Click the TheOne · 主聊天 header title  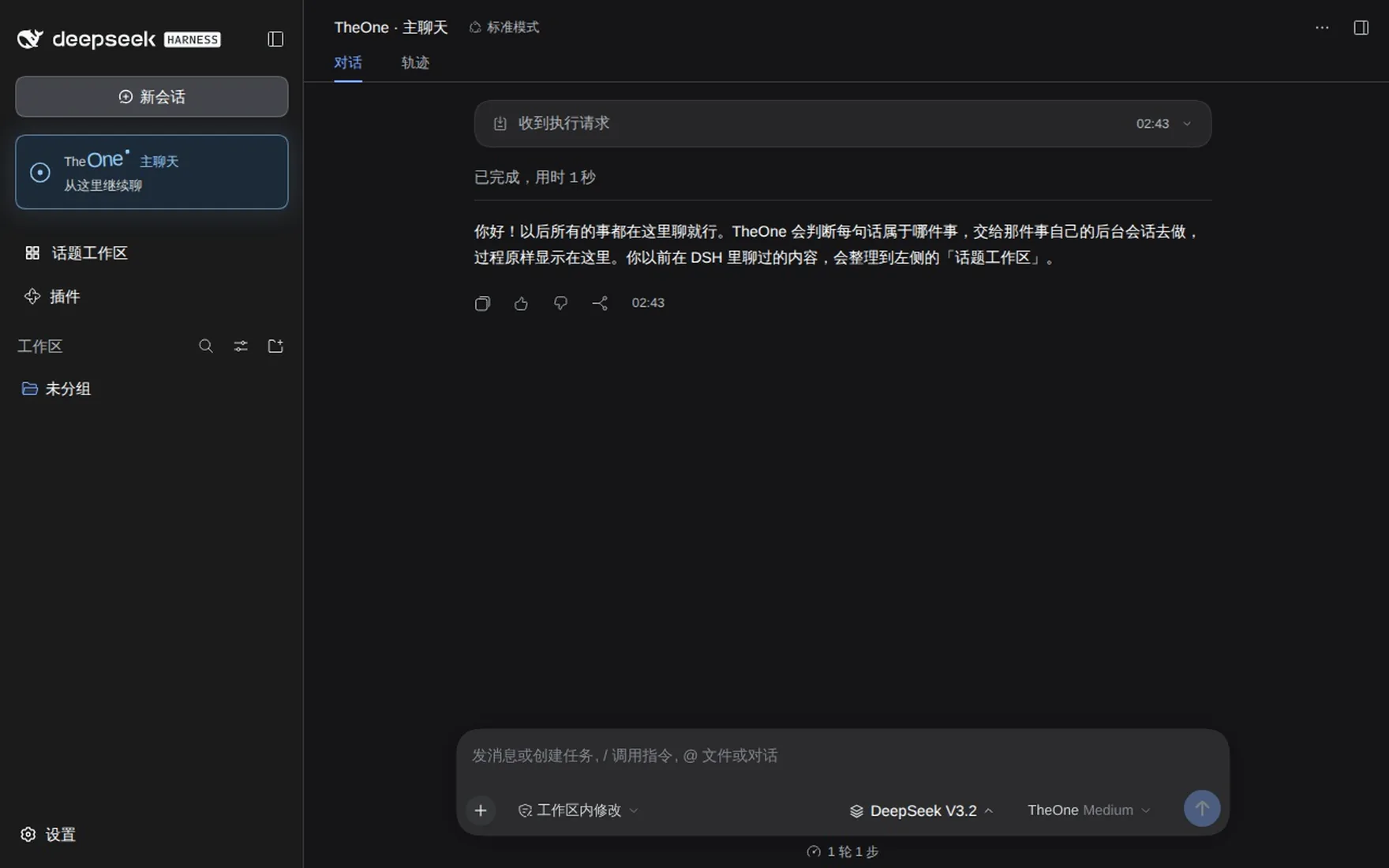pyautogui.click(x=391, y=28)
